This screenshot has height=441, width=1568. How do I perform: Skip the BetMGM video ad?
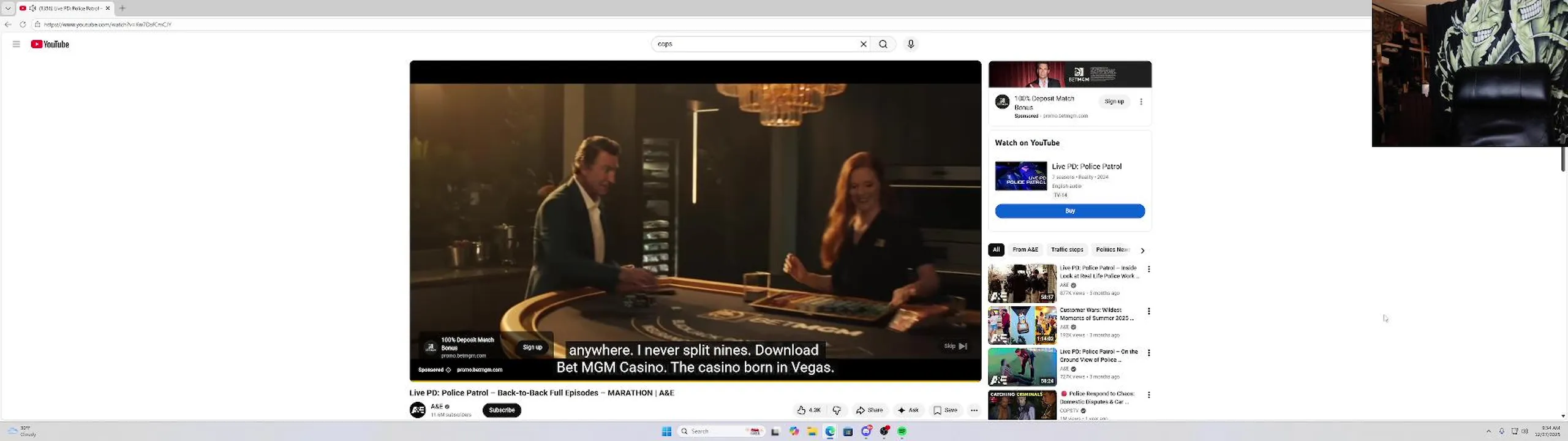pyautogui.click(x=956, y=346)
